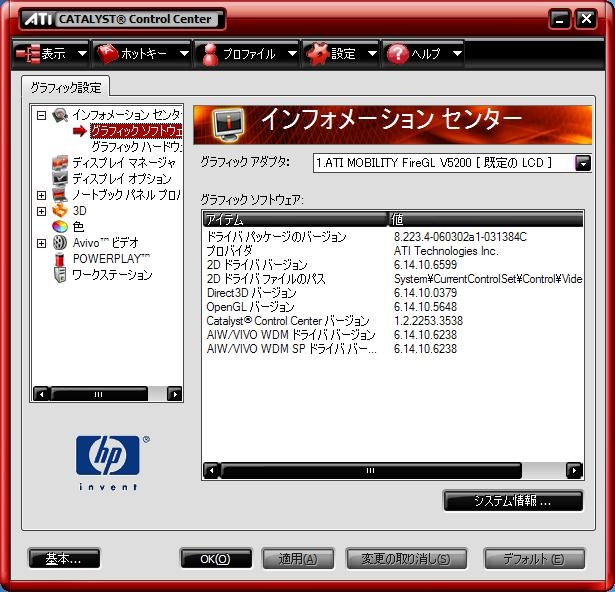Screen dimensions: 615x592
Task: Open the プロファイル menu
Action: [247, 54]
